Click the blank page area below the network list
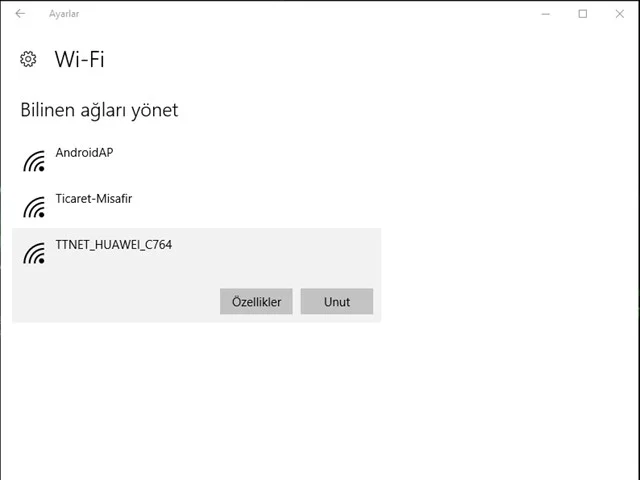Screen dimensions: 640x480 300,400
